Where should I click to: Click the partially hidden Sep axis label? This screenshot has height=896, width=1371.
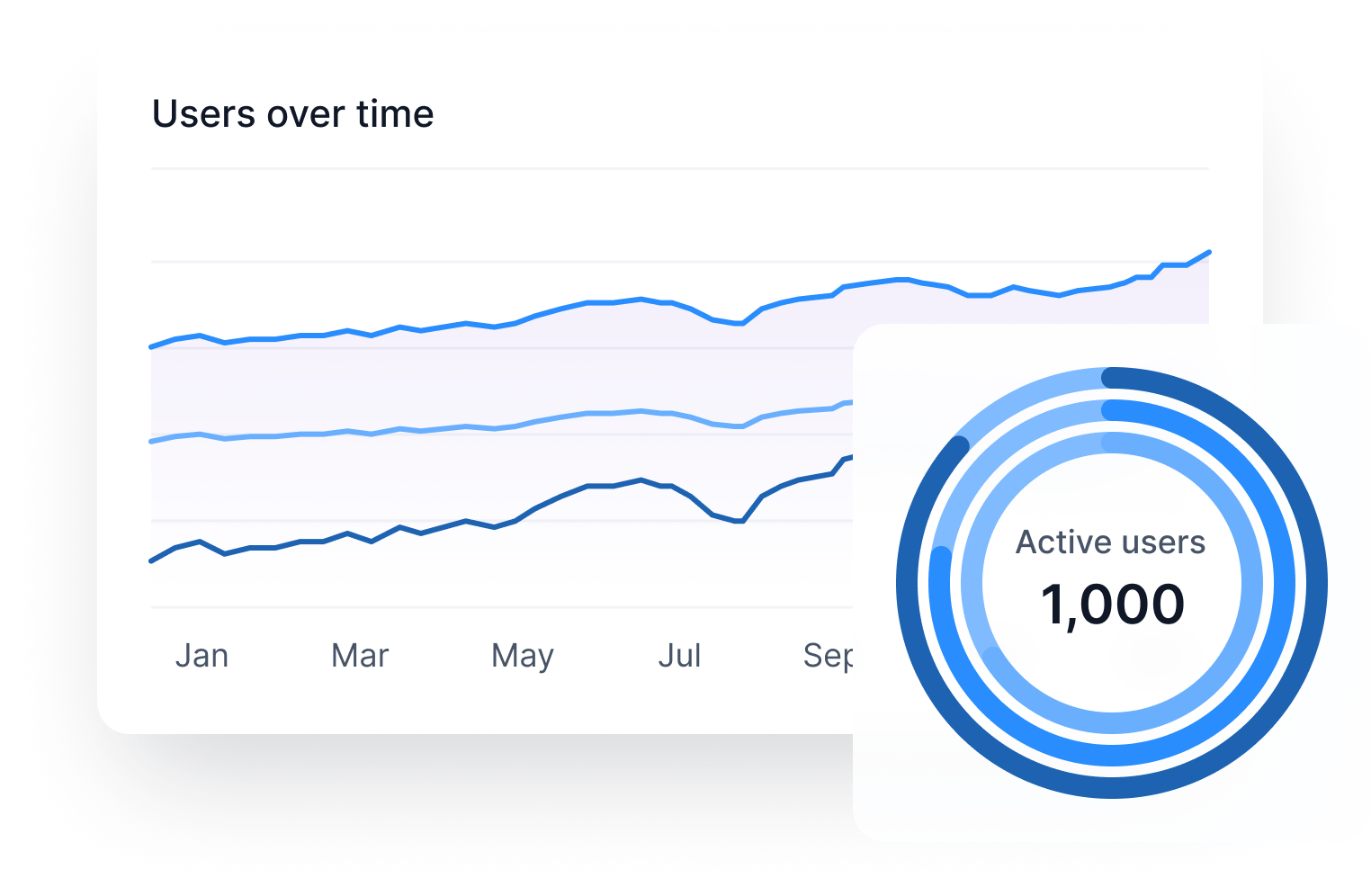(x=828, y=656)
